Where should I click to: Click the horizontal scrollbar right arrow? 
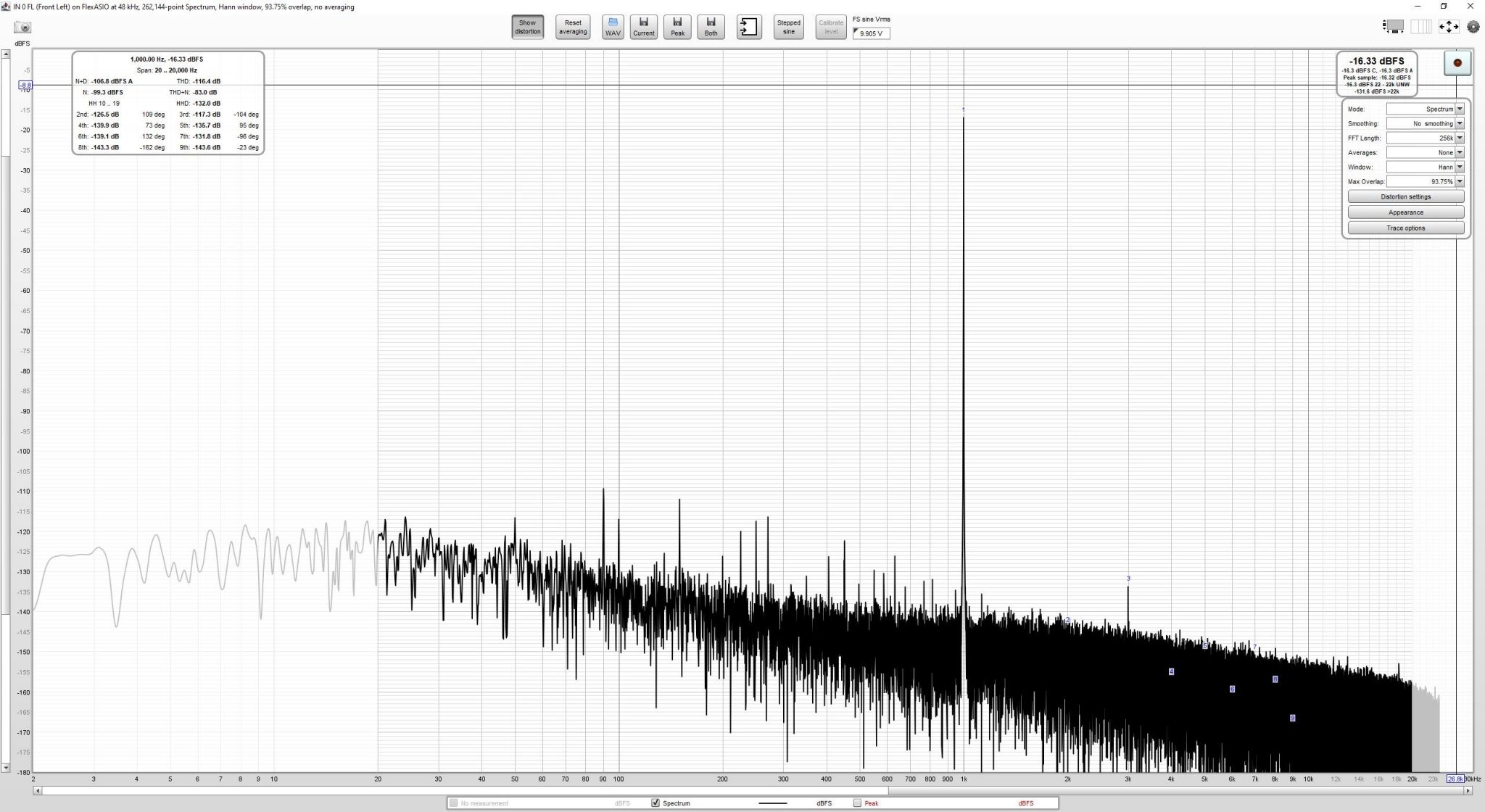[x=1468, y=791]
